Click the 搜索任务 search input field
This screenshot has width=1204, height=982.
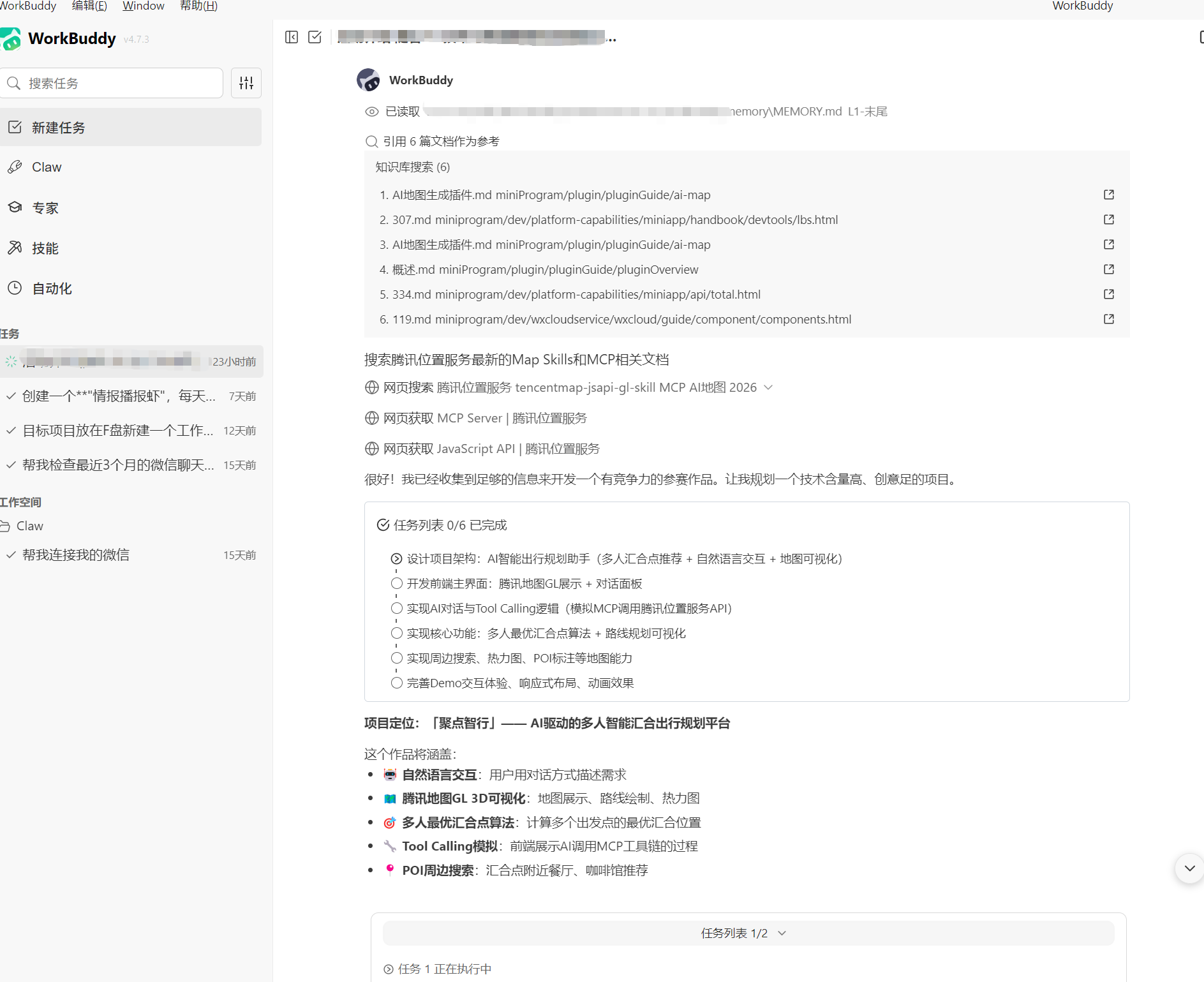pyautogui.click(x=112, y=83)
